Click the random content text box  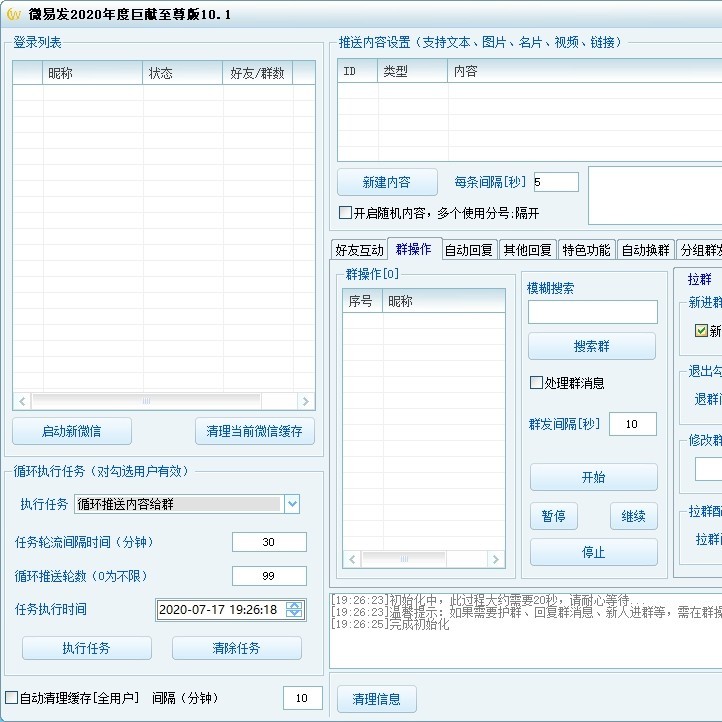tap(655, 195)
